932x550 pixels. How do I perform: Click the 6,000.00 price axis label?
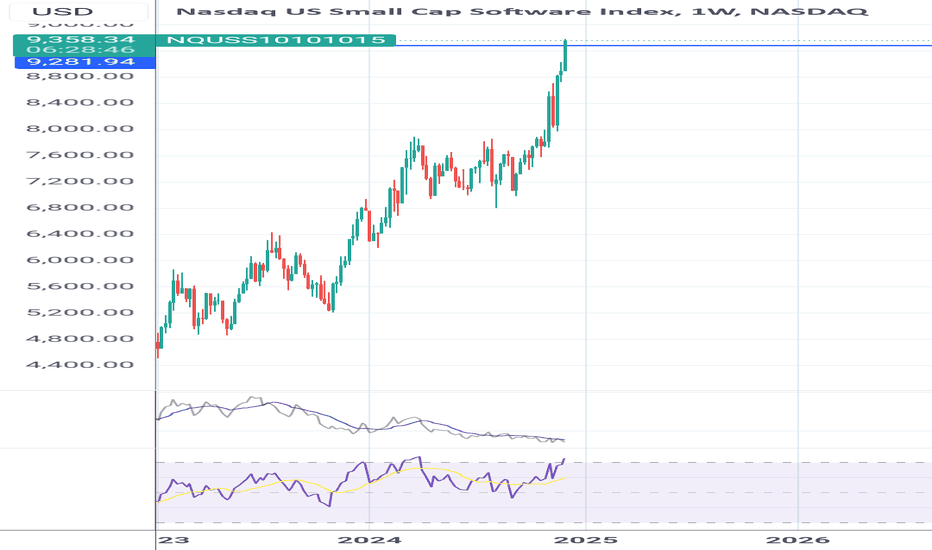80,260
